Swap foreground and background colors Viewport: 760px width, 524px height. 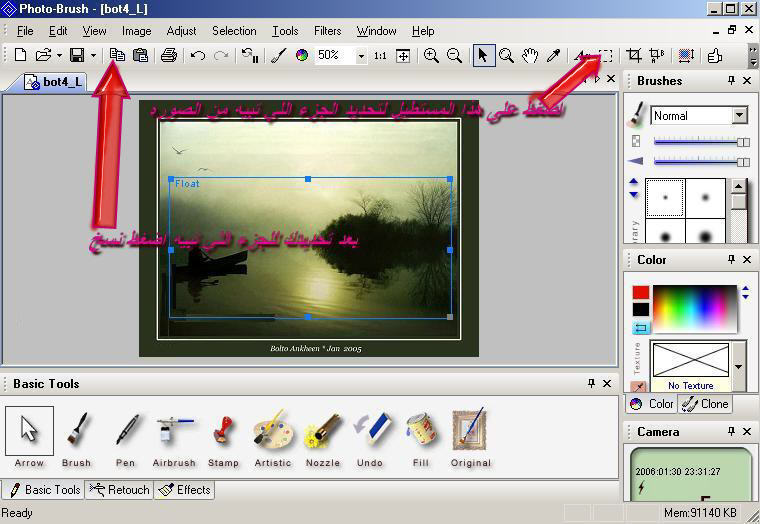coord(641,328)
